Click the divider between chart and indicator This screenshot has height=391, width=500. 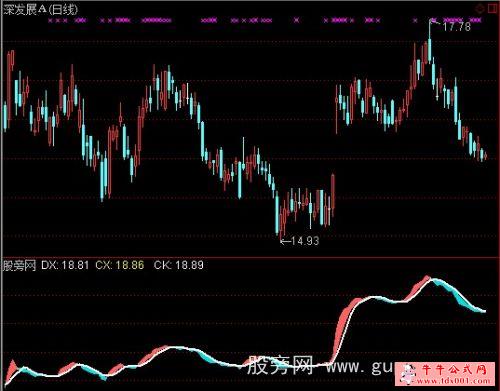250,257
